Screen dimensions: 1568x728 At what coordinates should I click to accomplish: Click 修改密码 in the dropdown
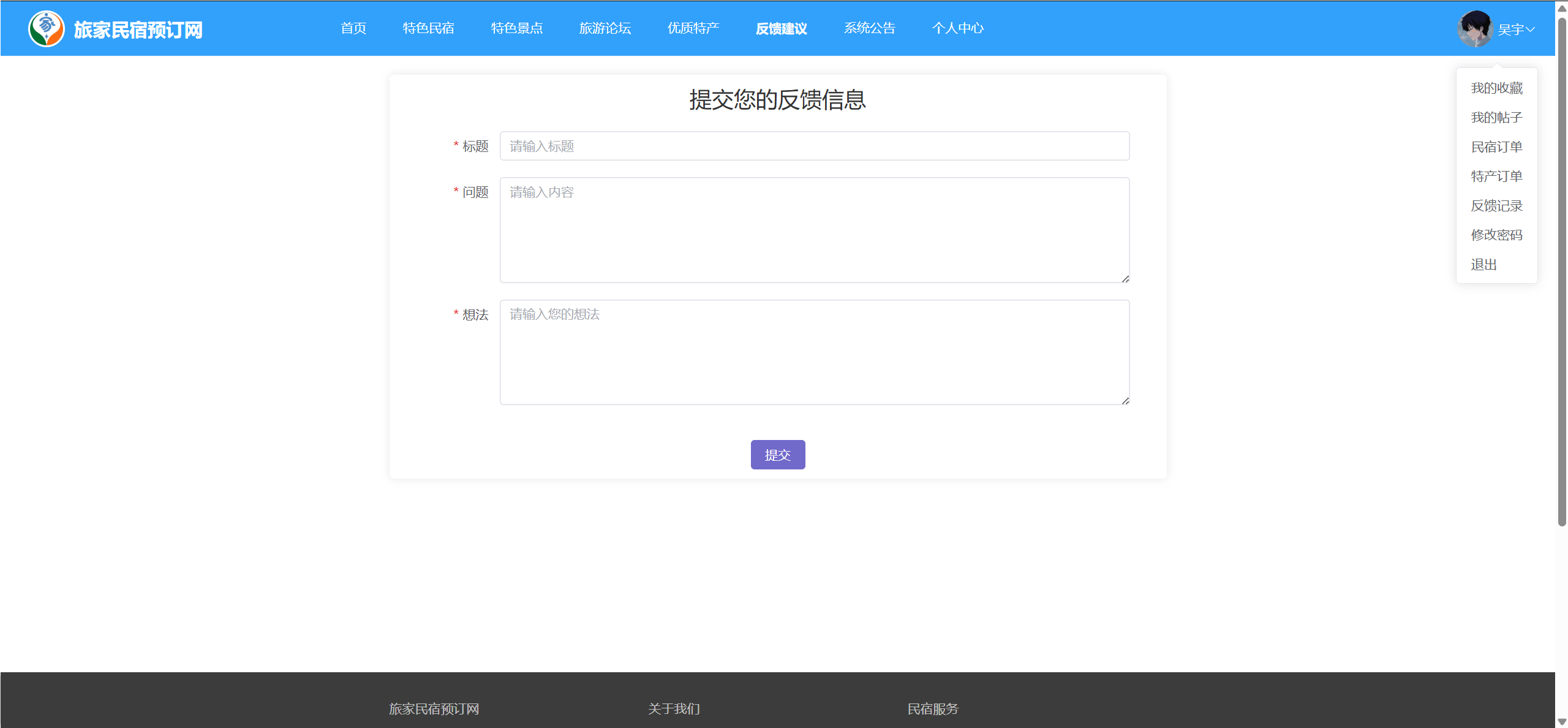point(1496,235)
